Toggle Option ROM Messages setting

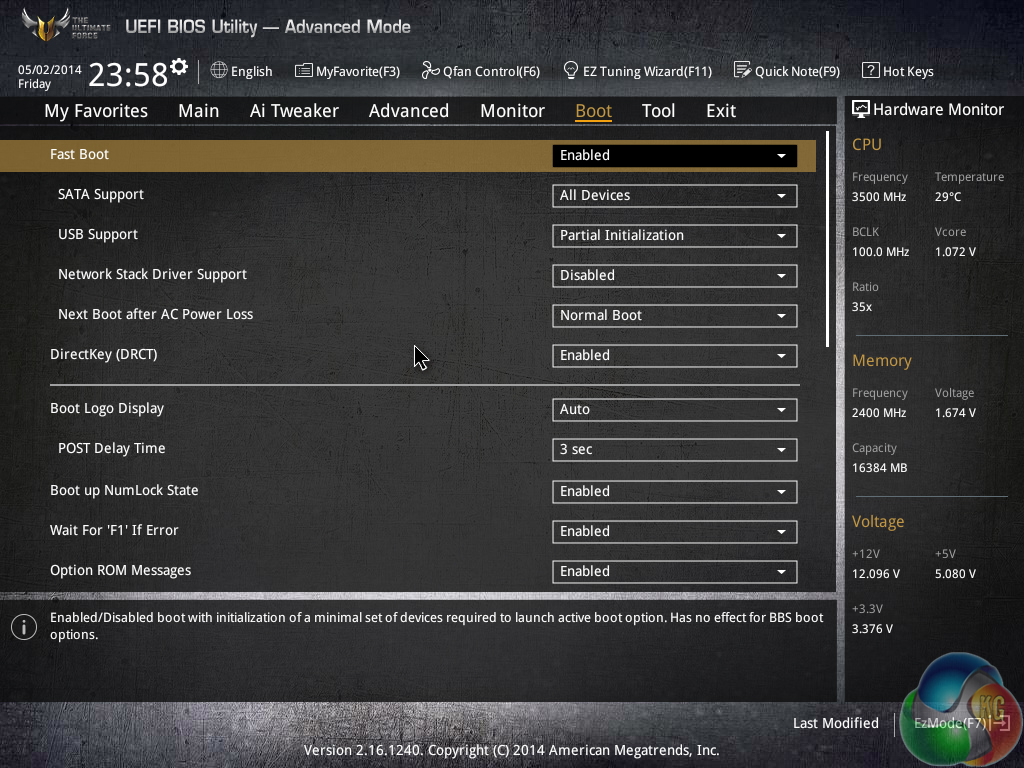tap(674, 571)
